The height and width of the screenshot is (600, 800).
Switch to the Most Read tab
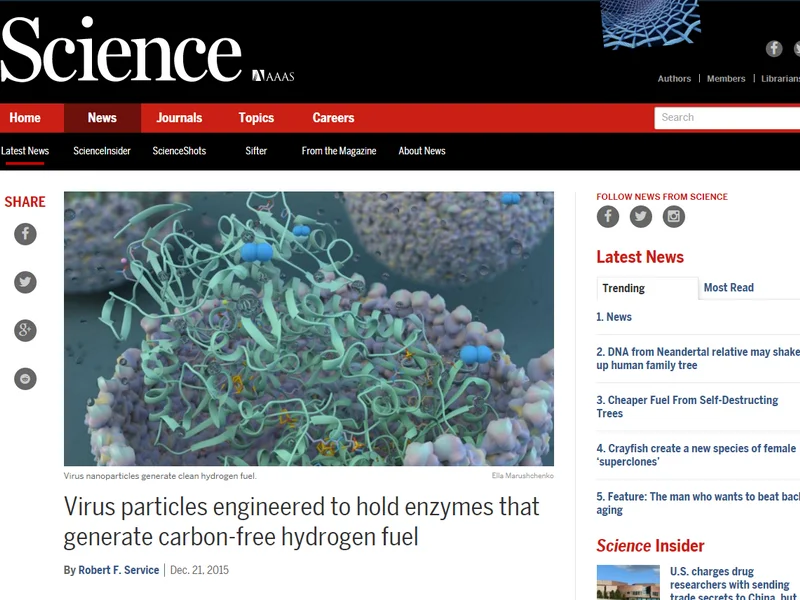point(728,288)
